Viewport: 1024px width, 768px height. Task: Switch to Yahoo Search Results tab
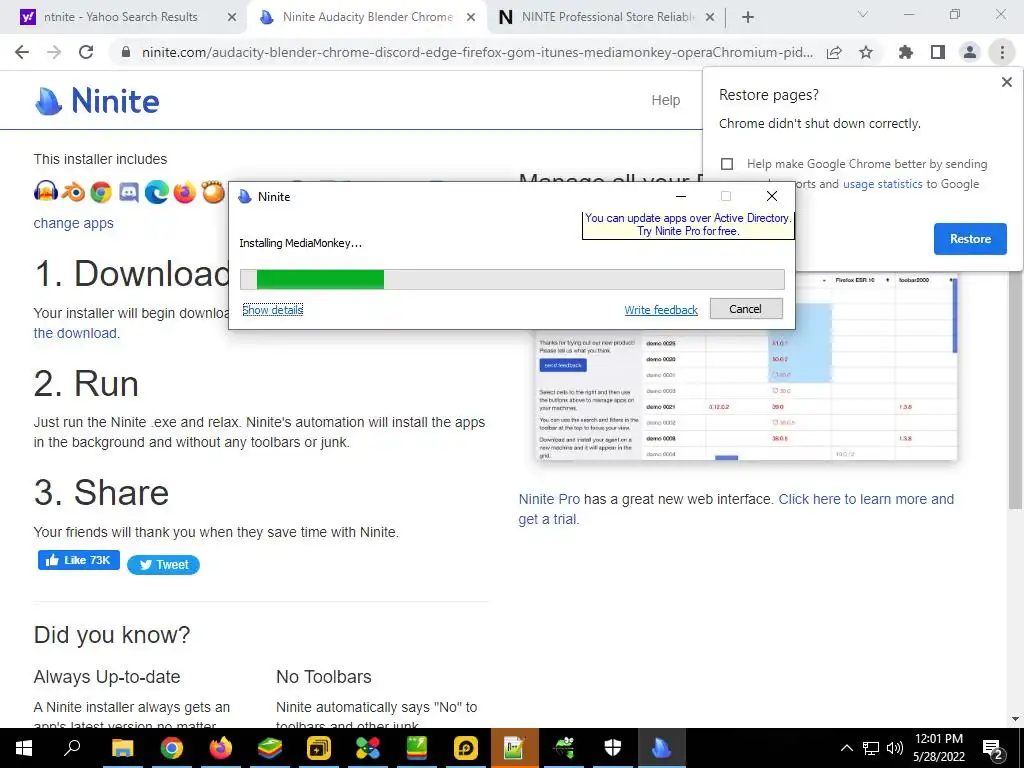[x=121, y=17]
